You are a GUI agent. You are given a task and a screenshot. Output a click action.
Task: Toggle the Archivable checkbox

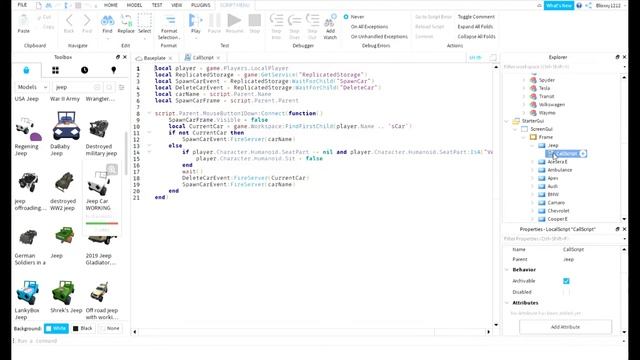[x=566, y=281]
